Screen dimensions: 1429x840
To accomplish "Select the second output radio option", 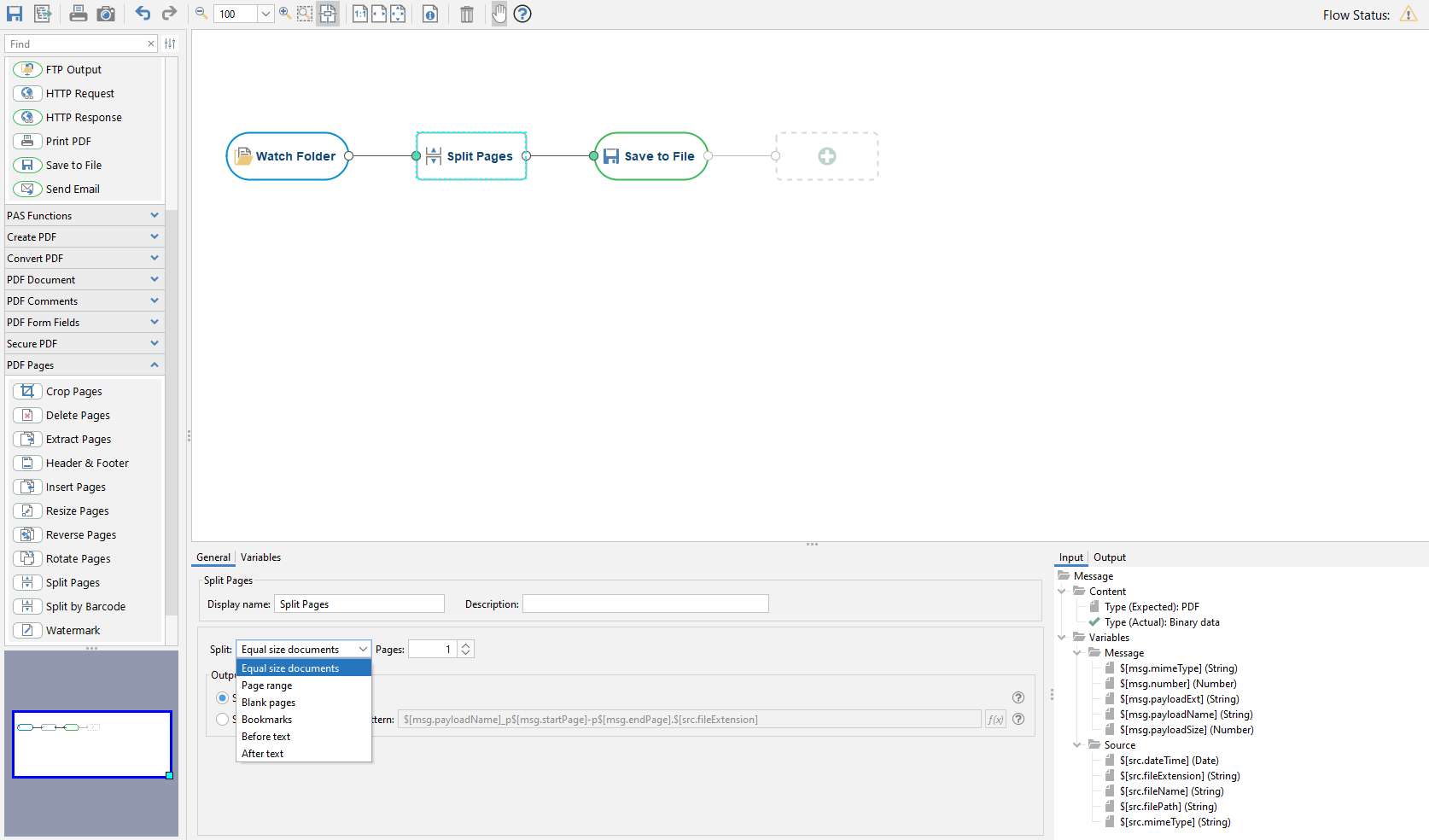I will [x=222, y=719].
